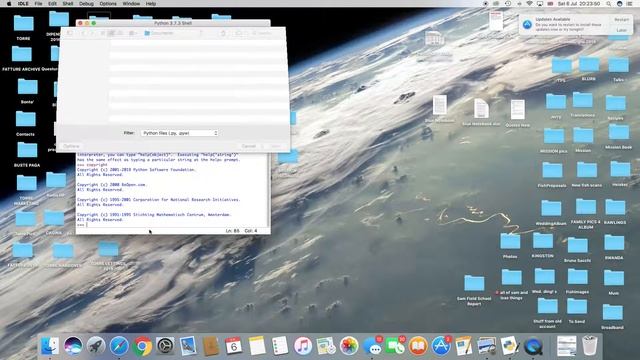Click the menu bar date and clock
The width and height of the screenshot is (640, 360).
pyautogui.click(x=579, y=4)
